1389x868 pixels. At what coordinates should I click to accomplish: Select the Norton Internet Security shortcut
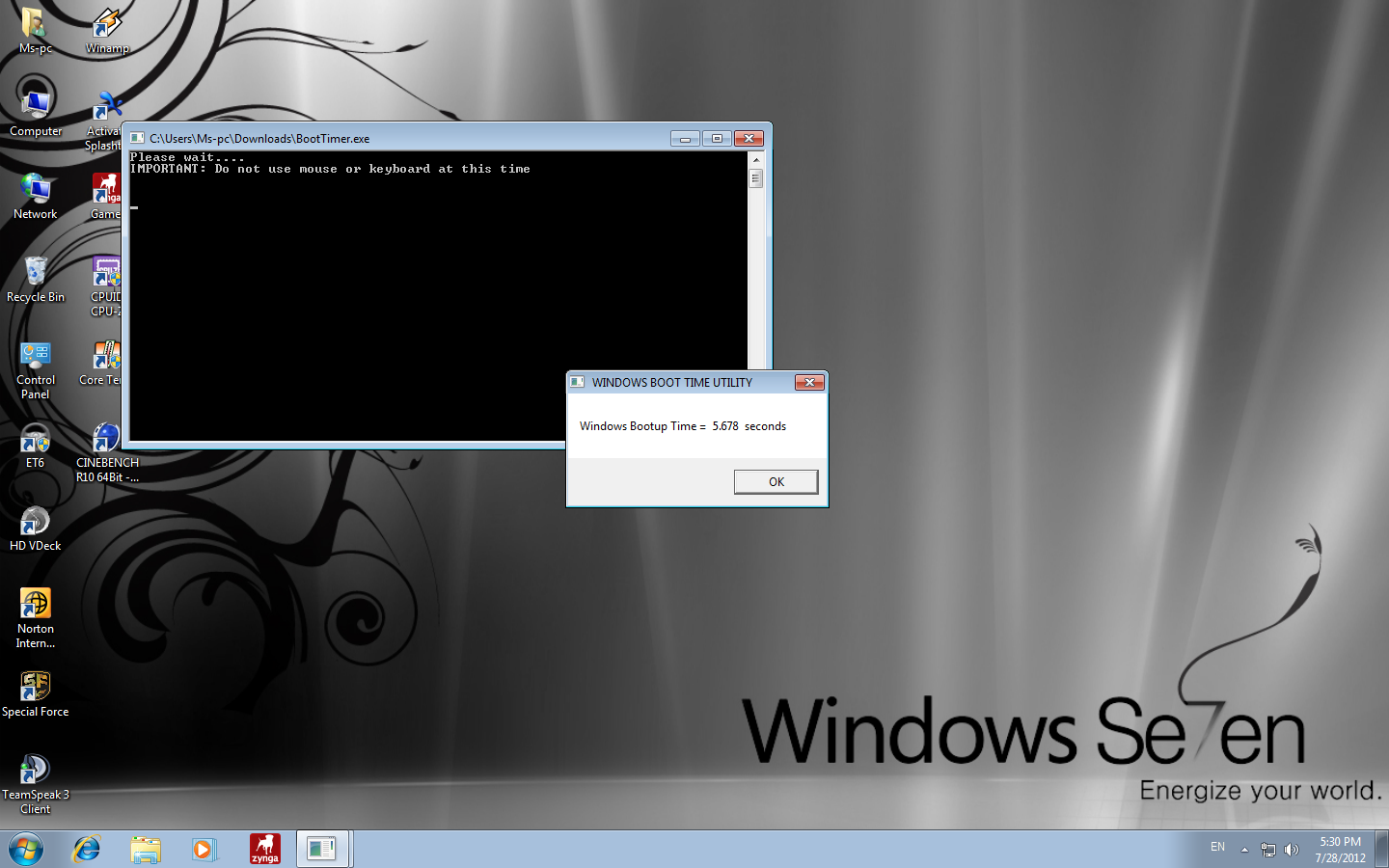coord(36,618)
